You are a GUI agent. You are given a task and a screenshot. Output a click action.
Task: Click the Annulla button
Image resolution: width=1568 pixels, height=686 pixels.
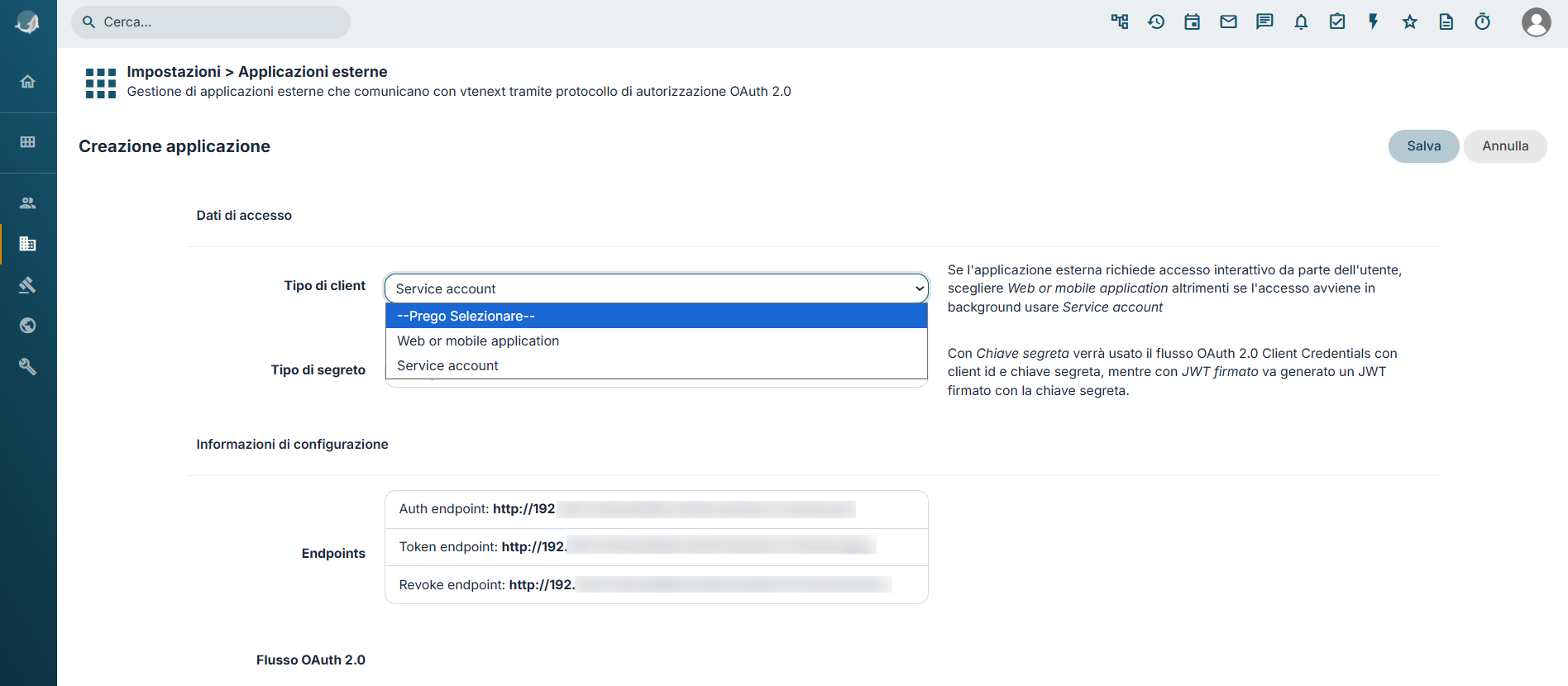point(1505,146)
